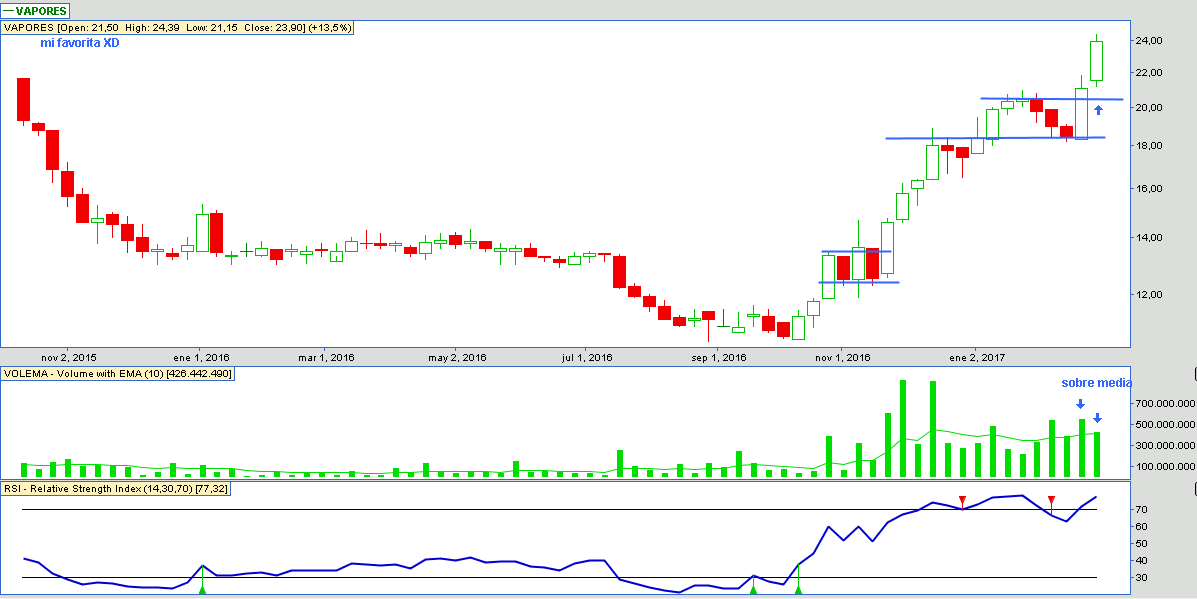Click the 'ene 1, 2016' date label

[202, 357]
